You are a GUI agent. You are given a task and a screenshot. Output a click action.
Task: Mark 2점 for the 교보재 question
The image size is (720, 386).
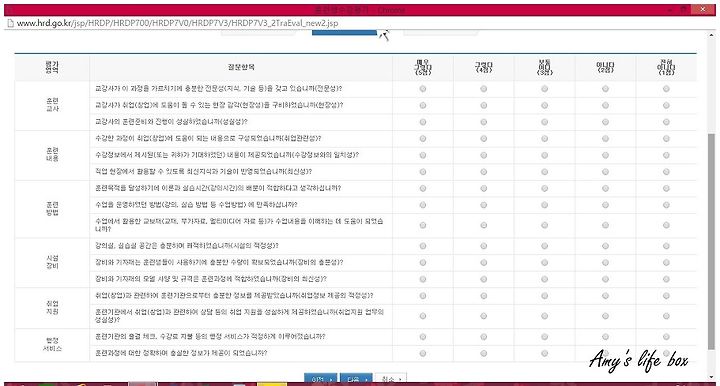(605, 225)
